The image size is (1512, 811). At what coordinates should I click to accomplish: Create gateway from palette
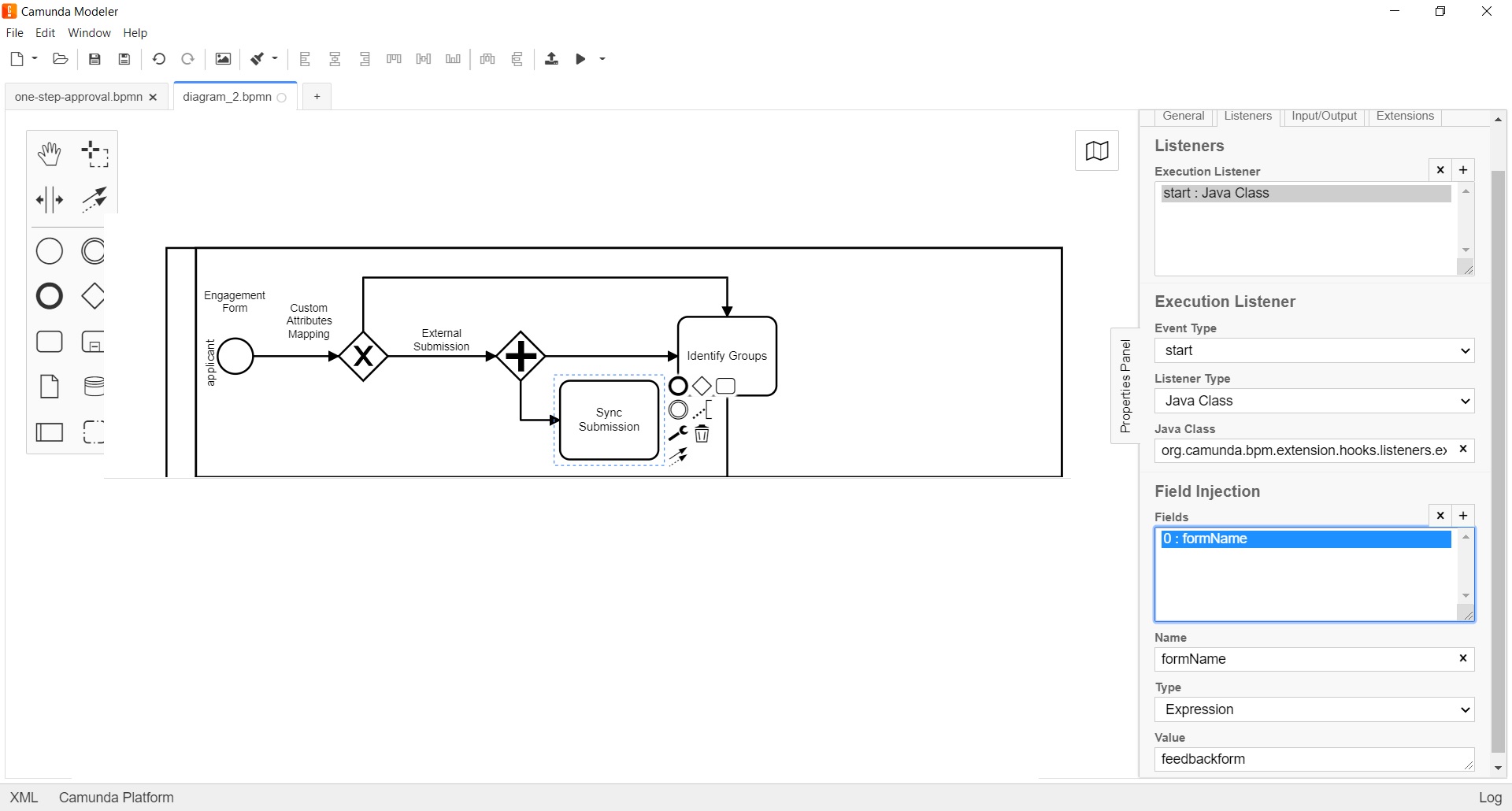(x=93, y=296)
